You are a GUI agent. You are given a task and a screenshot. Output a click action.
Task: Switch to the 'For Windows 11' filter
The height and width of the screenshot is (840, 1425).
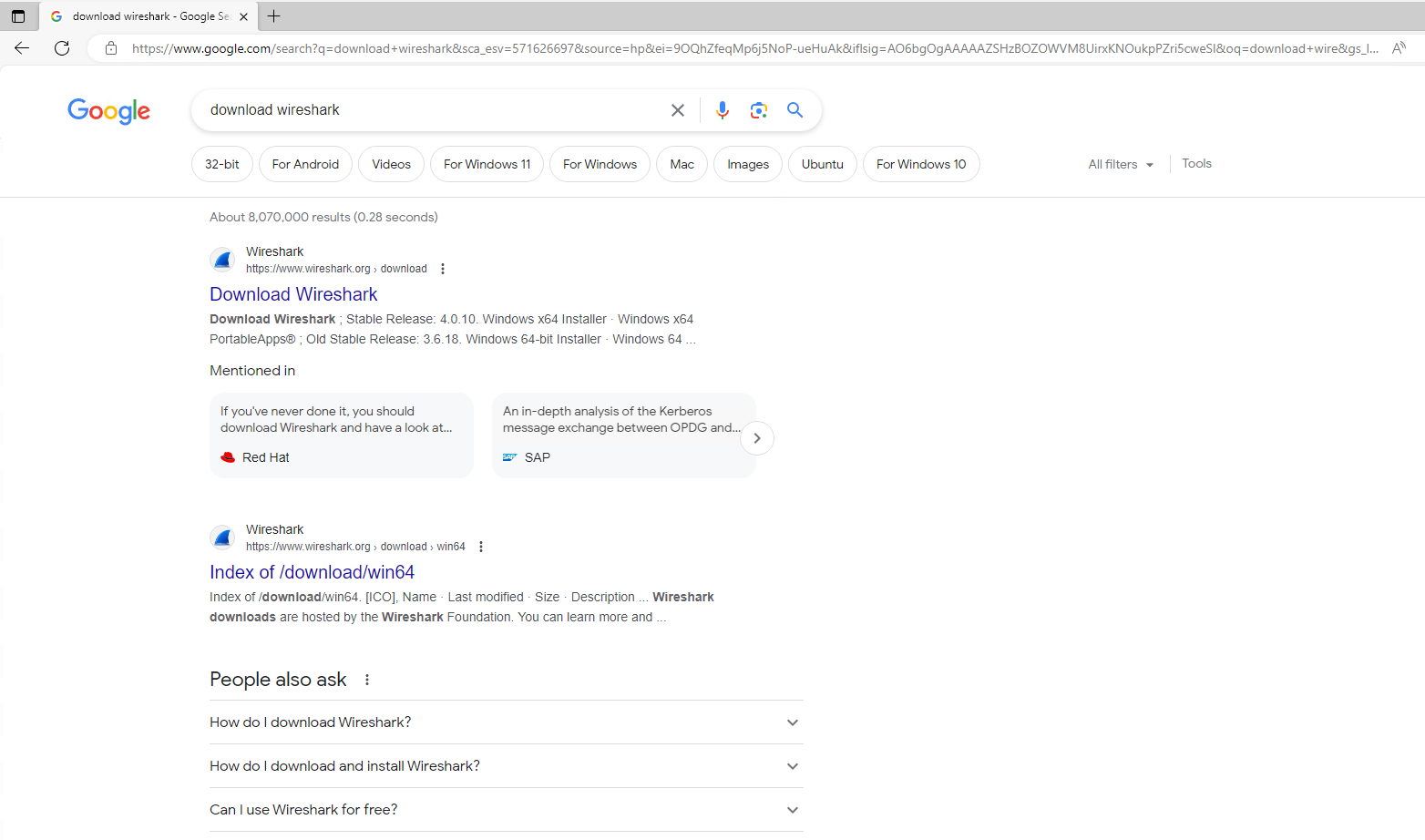coord(487,164)
